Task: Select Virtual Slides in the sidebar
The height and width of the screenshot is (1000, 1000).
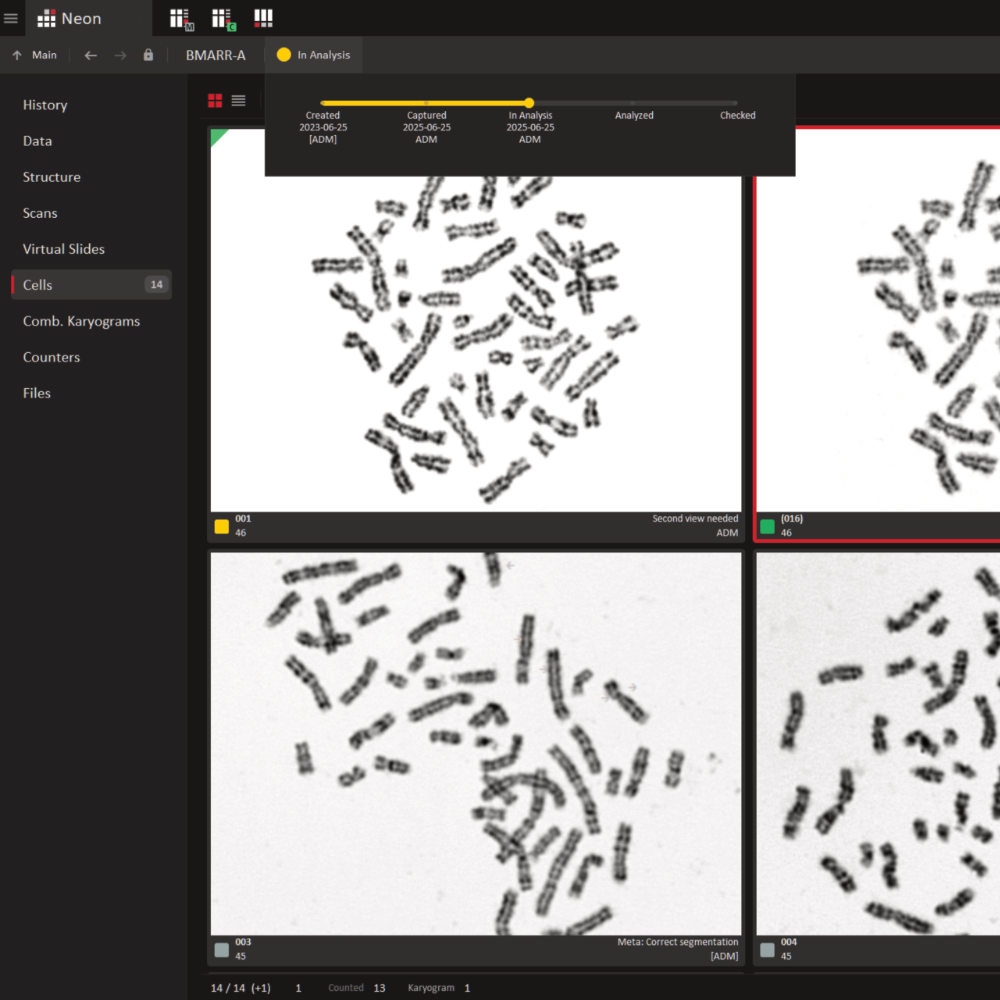Action: (64, 249)
